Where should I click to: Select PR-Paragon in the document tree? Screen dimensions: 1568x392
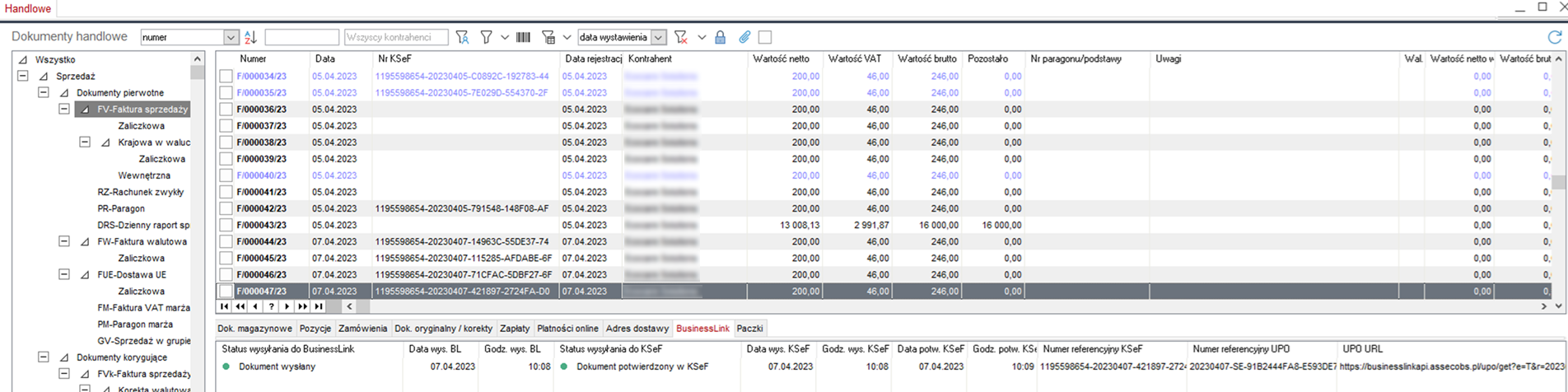[121, 208]
